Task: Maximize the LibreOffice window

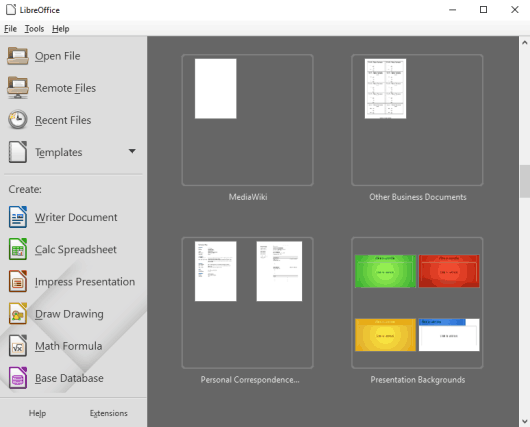Action: point(483,10)
